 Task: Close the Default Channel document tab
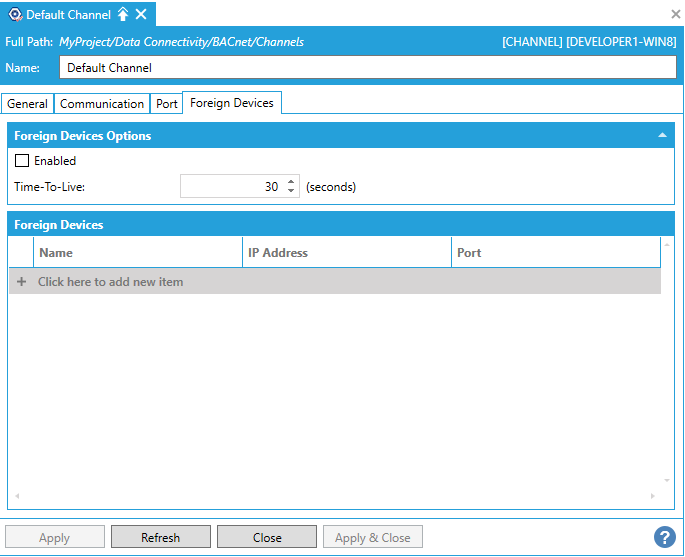point(141,14)
